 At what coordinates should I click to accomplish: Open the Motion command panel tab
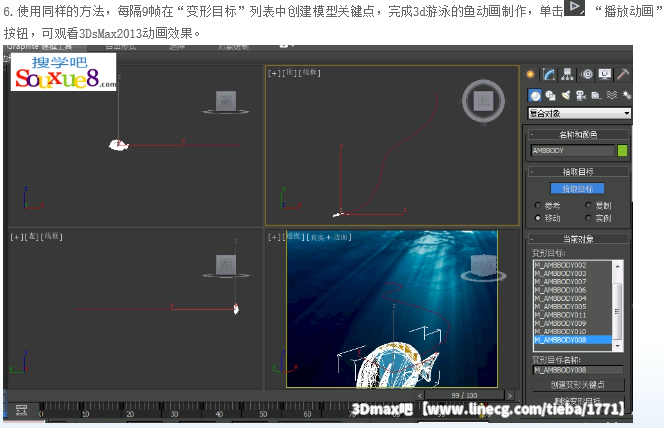[x=587, y=75]
